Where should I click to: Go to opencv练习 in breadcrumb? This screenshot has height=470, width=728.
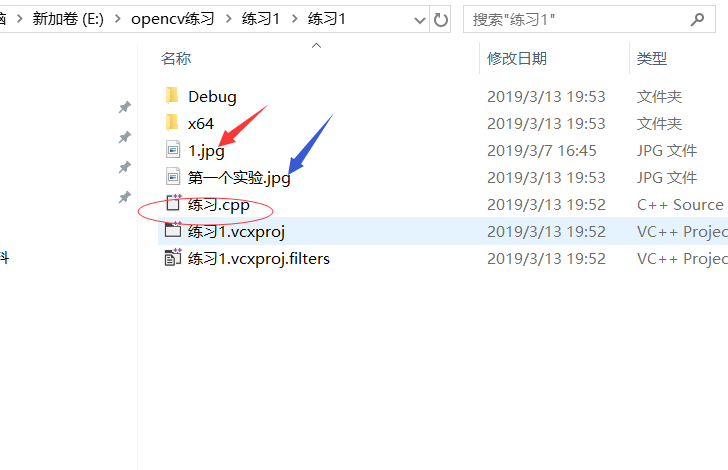tap(172, 19)
